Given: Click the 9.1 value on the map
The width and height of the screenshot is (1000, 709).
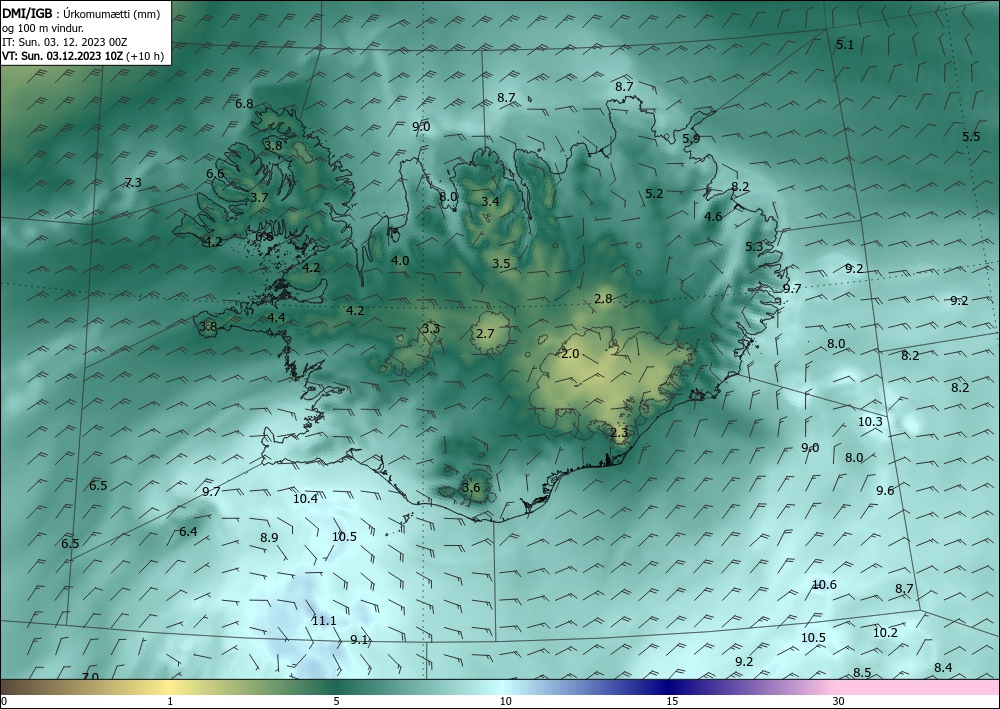Looking at the screenshot, I should tap(359, 640).
